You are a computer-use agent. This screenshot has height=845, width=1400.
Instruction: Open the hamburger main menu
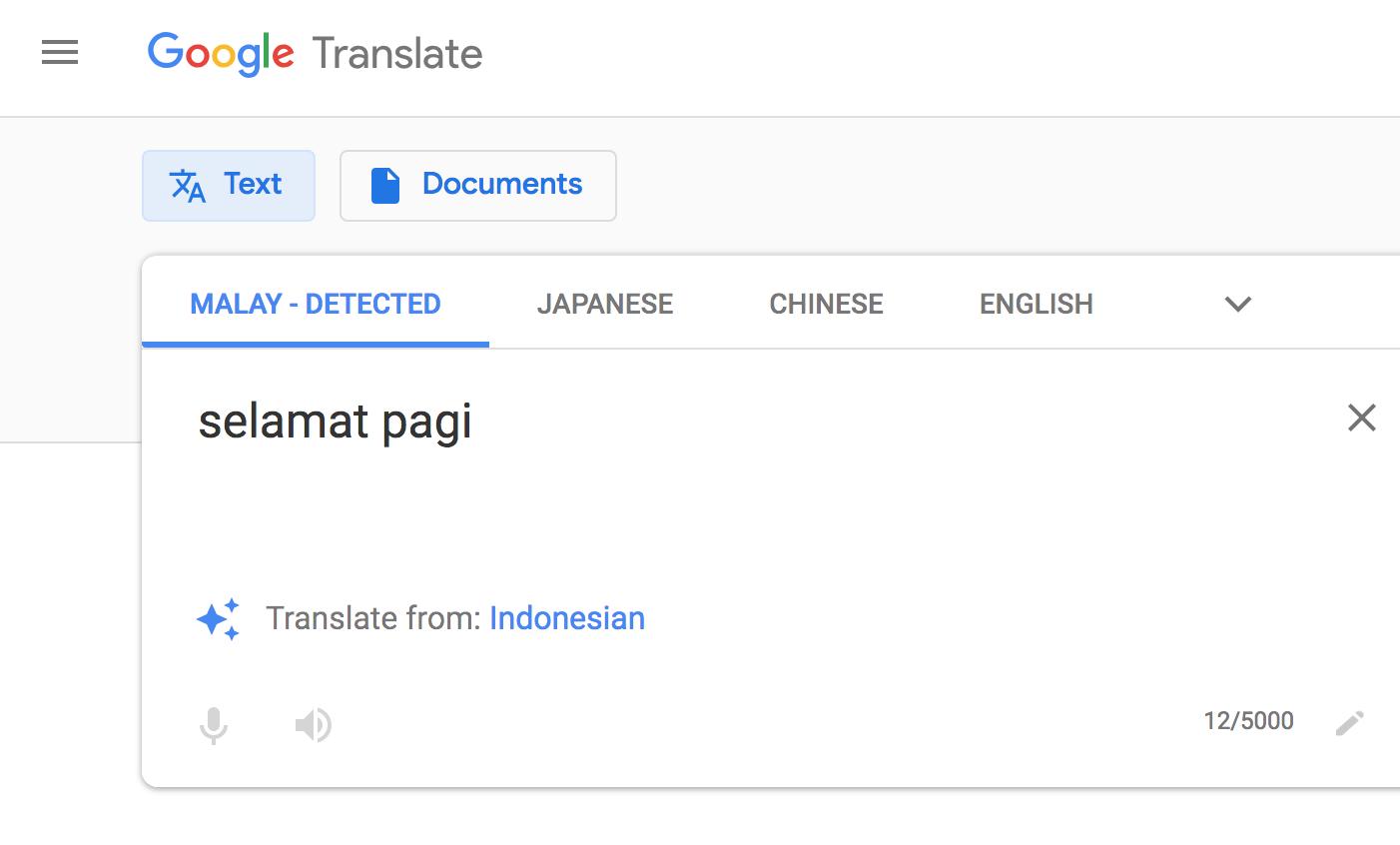tap(60, 52)
